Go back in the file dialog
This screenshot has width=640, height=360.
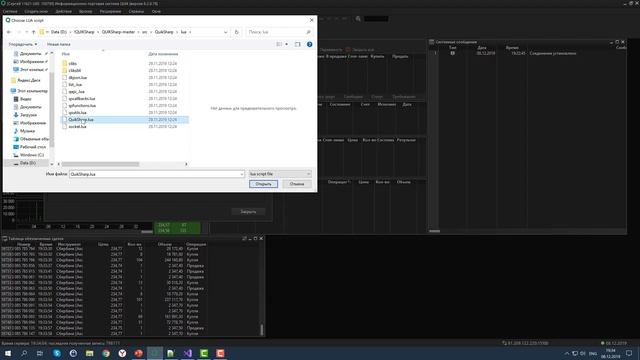pos(9,32)
